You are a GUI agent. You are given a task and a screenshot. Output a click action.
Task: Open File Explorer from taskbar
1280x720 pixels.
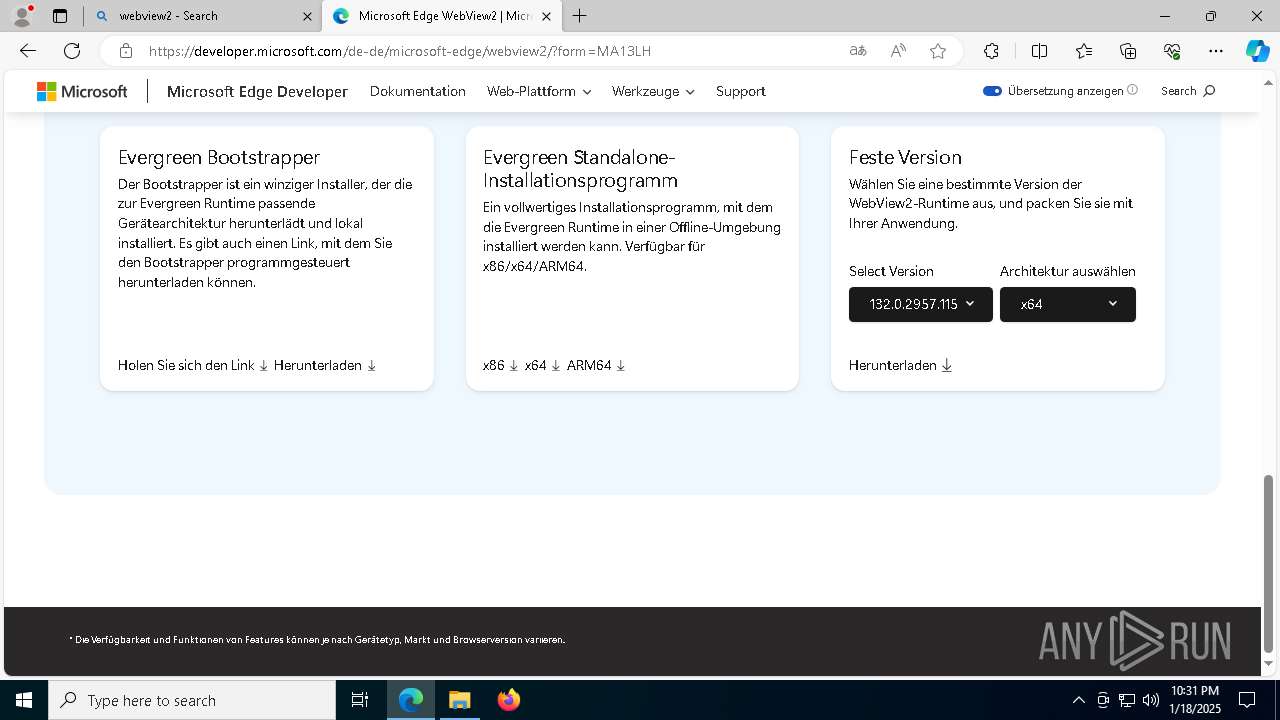(x=459, y=700)
